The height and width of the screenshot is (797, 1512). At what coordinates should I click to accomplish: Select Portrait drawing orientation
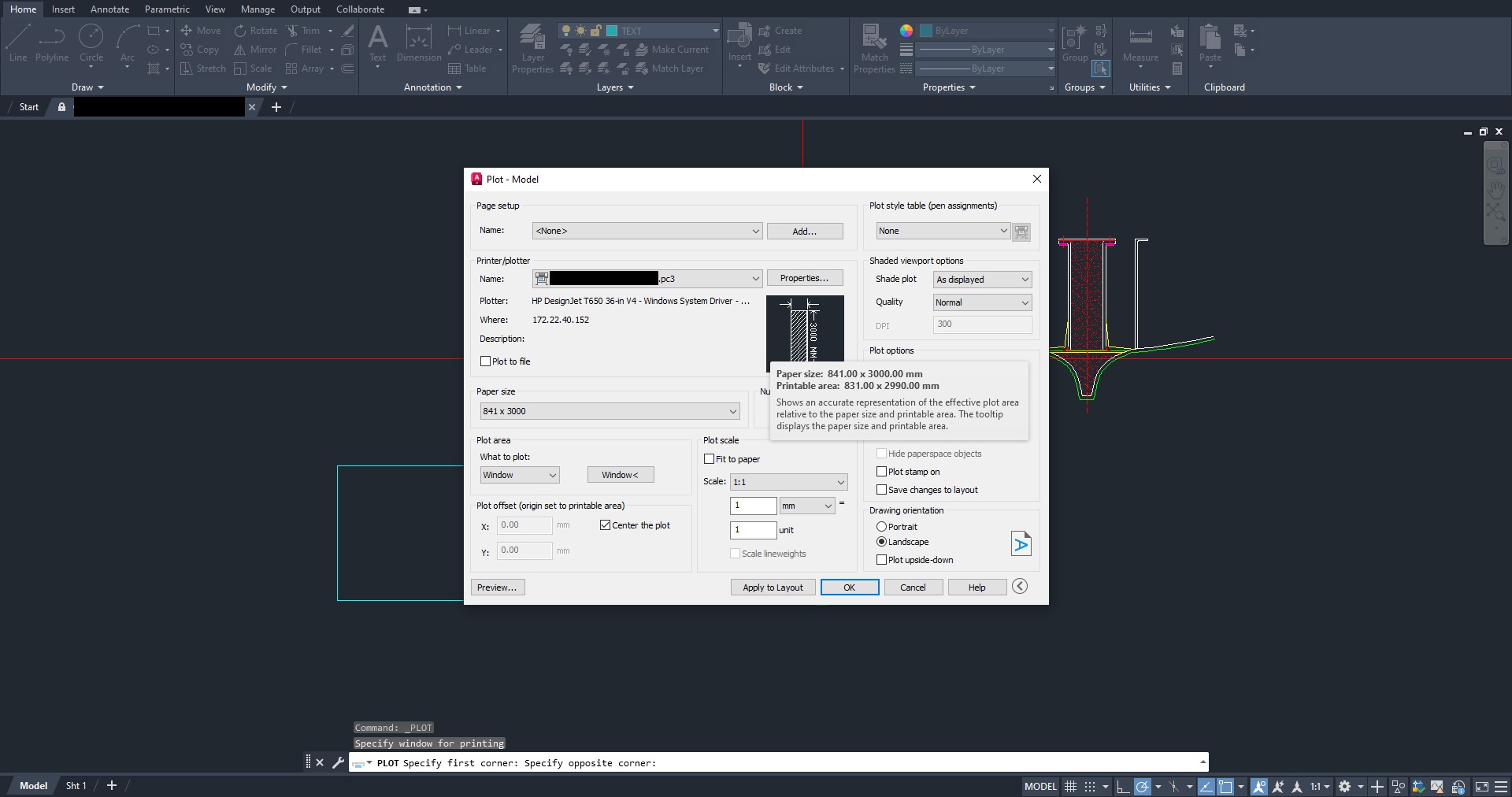(881, 526)
